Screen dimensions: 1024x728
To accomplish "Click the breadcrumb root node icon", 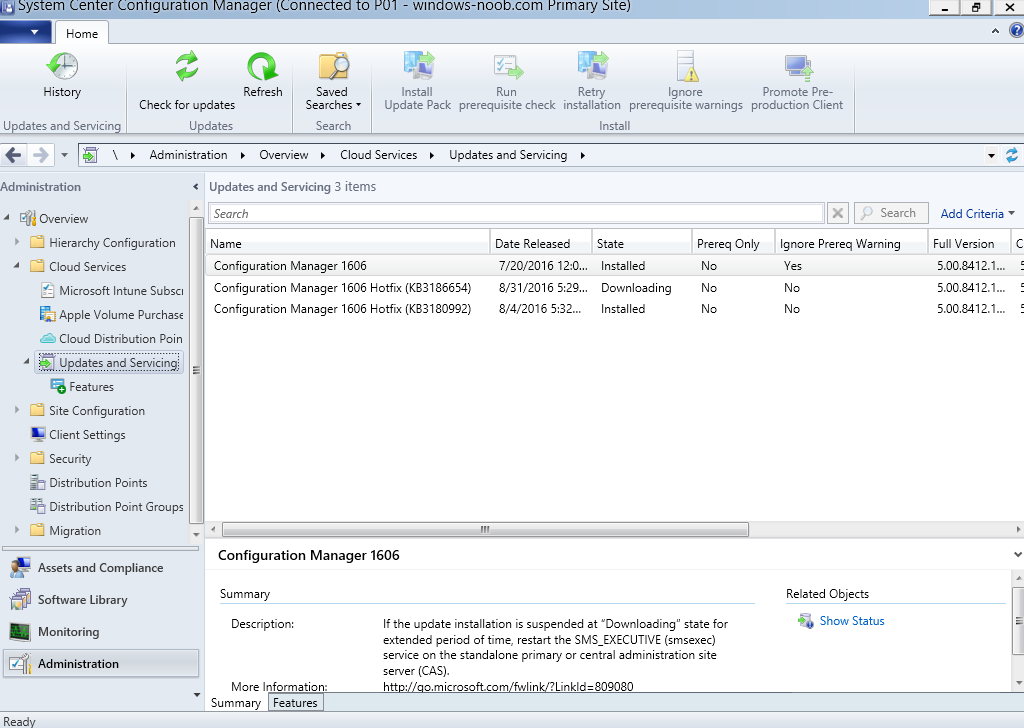I will [90, 155].
